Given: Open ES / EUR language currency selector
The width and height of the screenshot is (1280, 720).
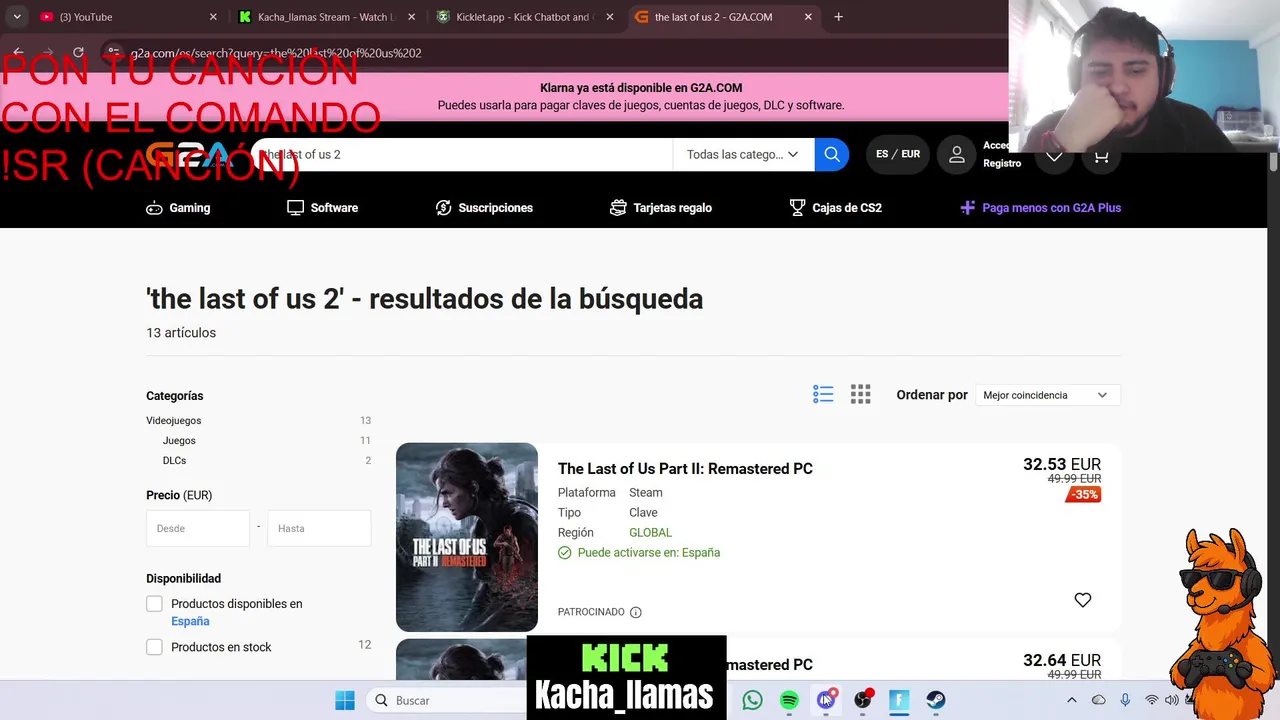Looking at the screenshot, I should [x=897, y=154].
